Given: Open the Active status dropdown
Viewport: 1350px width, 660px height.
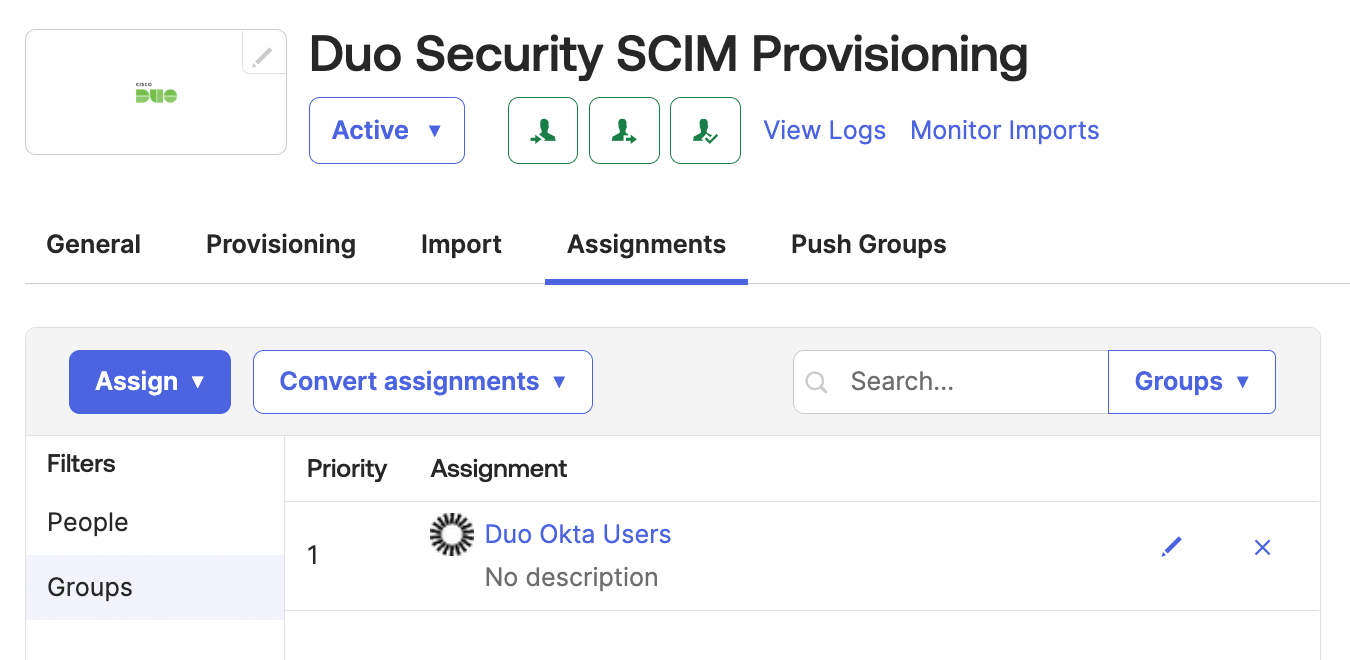Looking at the screenshot, I should point(386,130).
